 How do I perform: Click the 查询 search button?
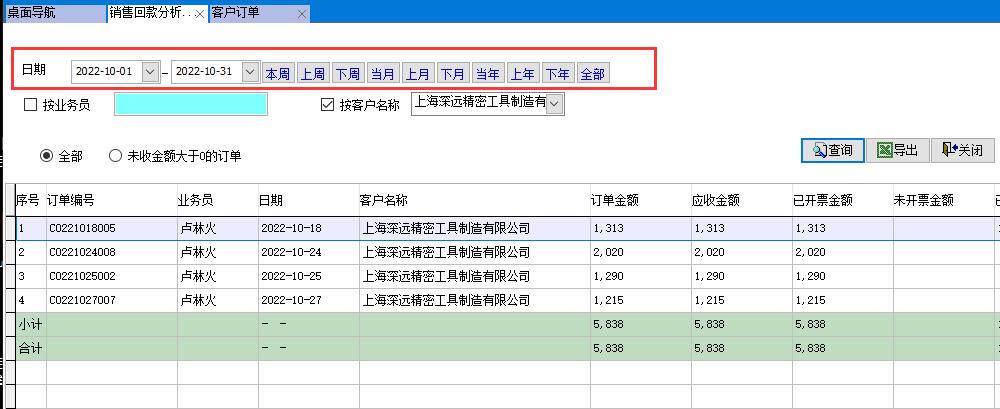pos(832,150)
